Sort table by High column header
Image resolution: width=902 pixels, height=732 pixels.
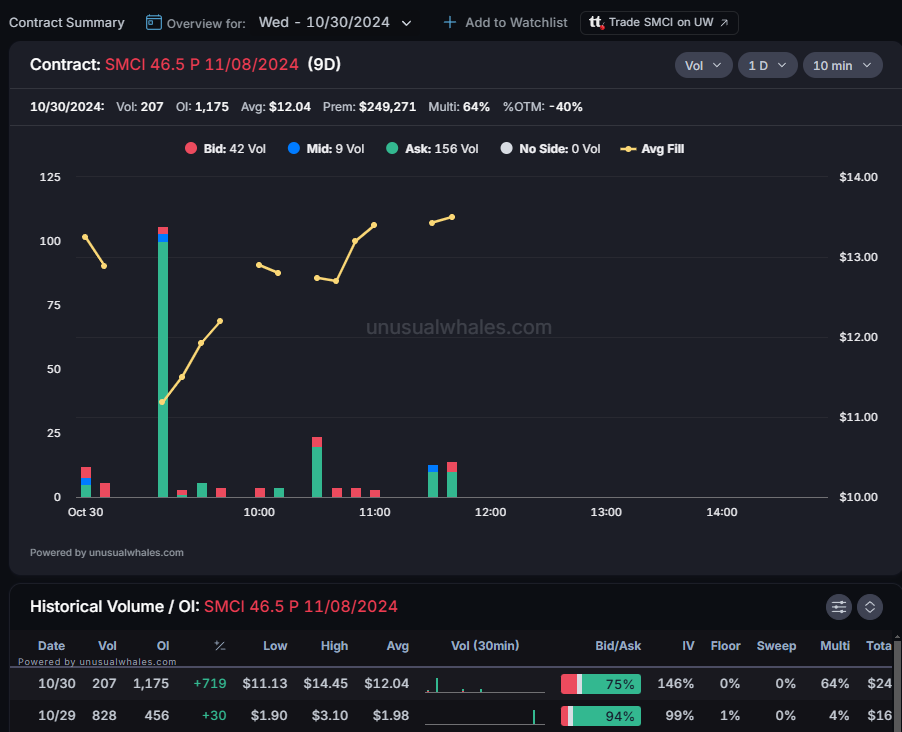(334, 646)
